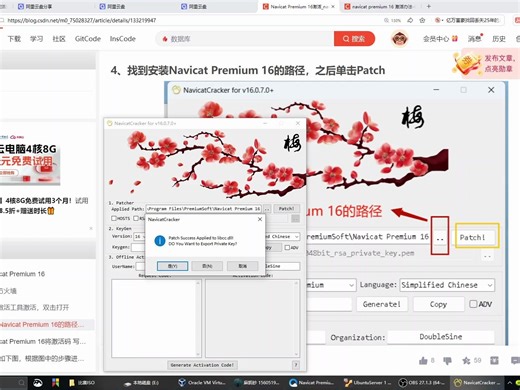Click inside the Request Code text area
The width and height of the screenshot is (520, 390).
[x=154, y=318]
